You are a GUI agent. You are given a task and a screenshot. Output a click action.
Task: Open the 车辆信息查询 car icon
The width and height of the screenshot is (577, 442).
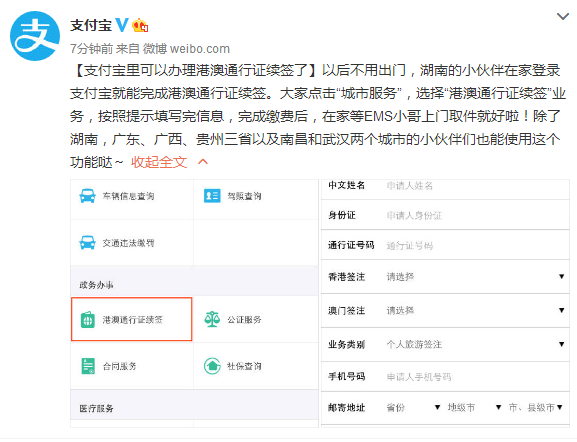click(x=88, y=196)
